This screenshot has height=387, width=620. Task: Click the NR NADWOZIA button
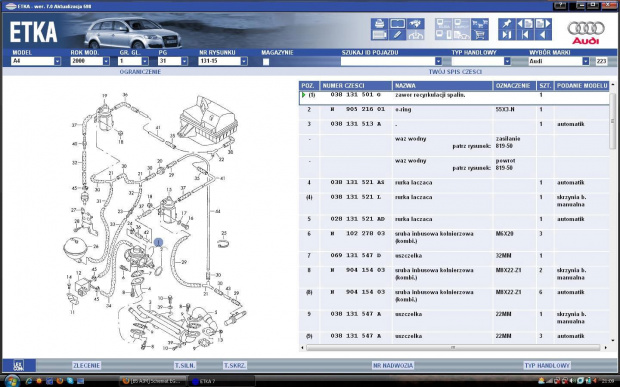[393, 365]
